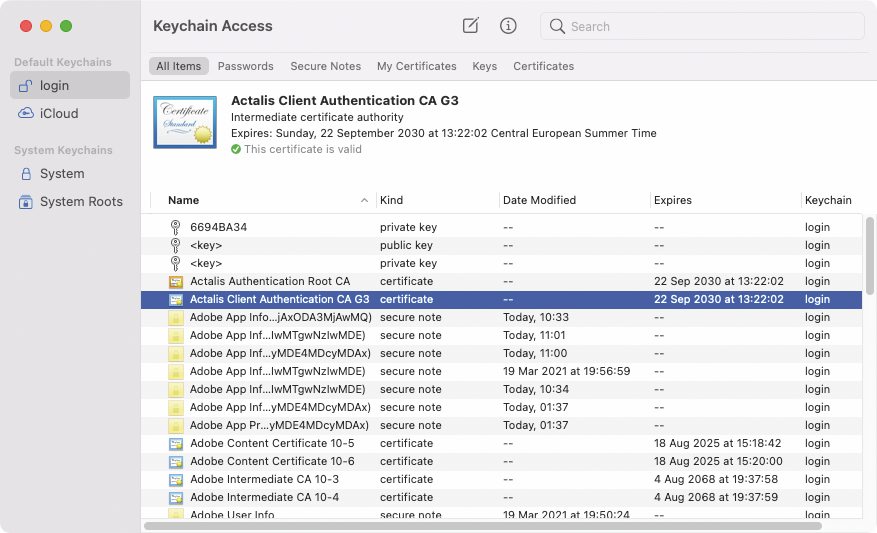Click the note icon of the Today, 11:01 row
This screenshot has width=877, height=533.
176,335
